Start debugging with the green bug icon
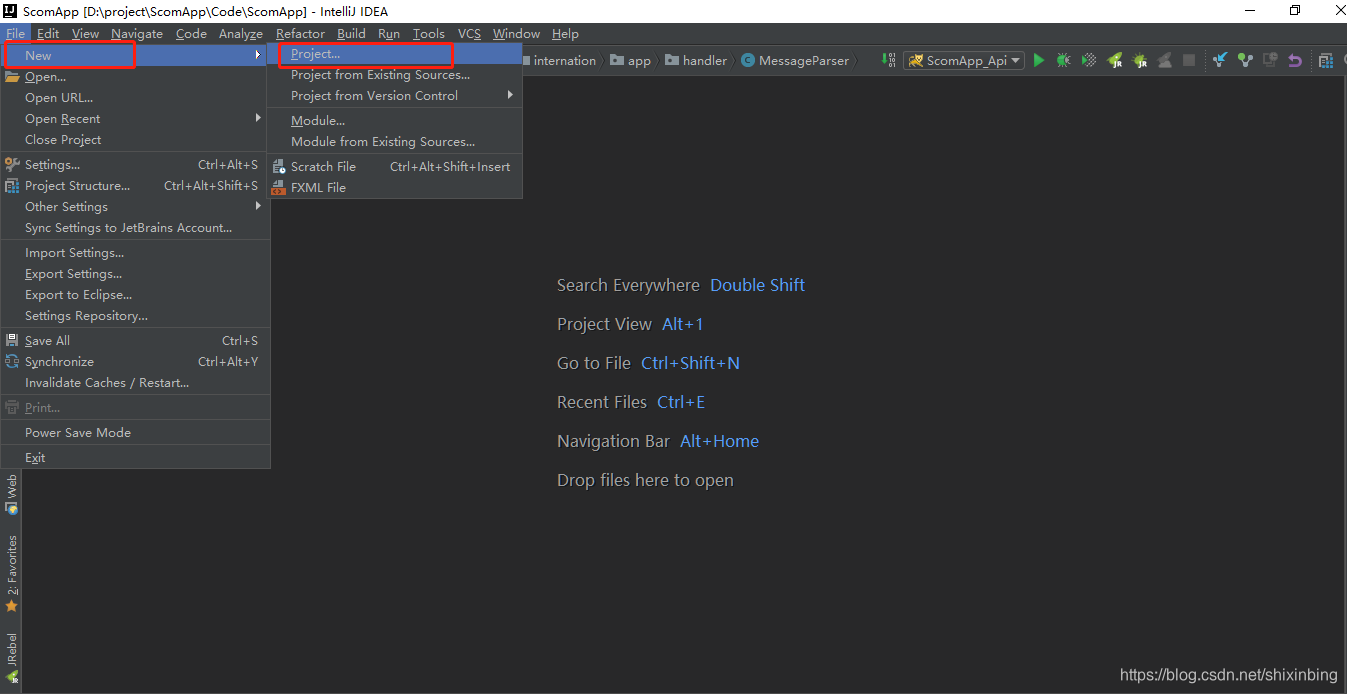The width and height of the screenshot is (1347, 694). coord(1063,60)
